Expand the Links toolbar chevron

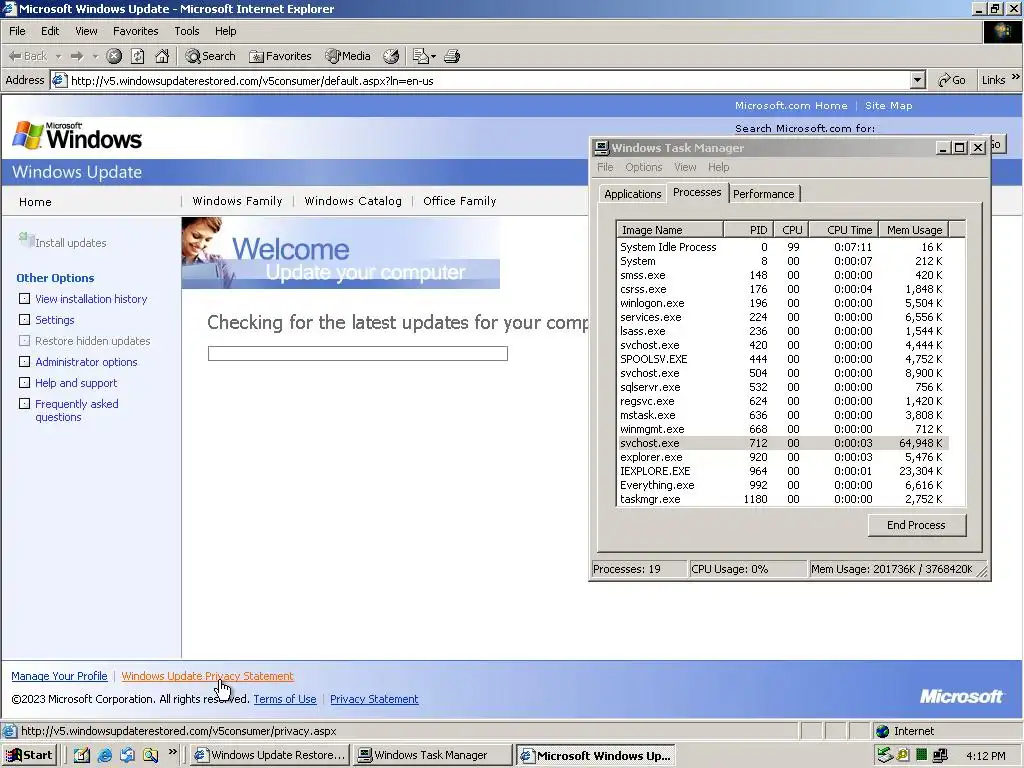(1016, 77)
